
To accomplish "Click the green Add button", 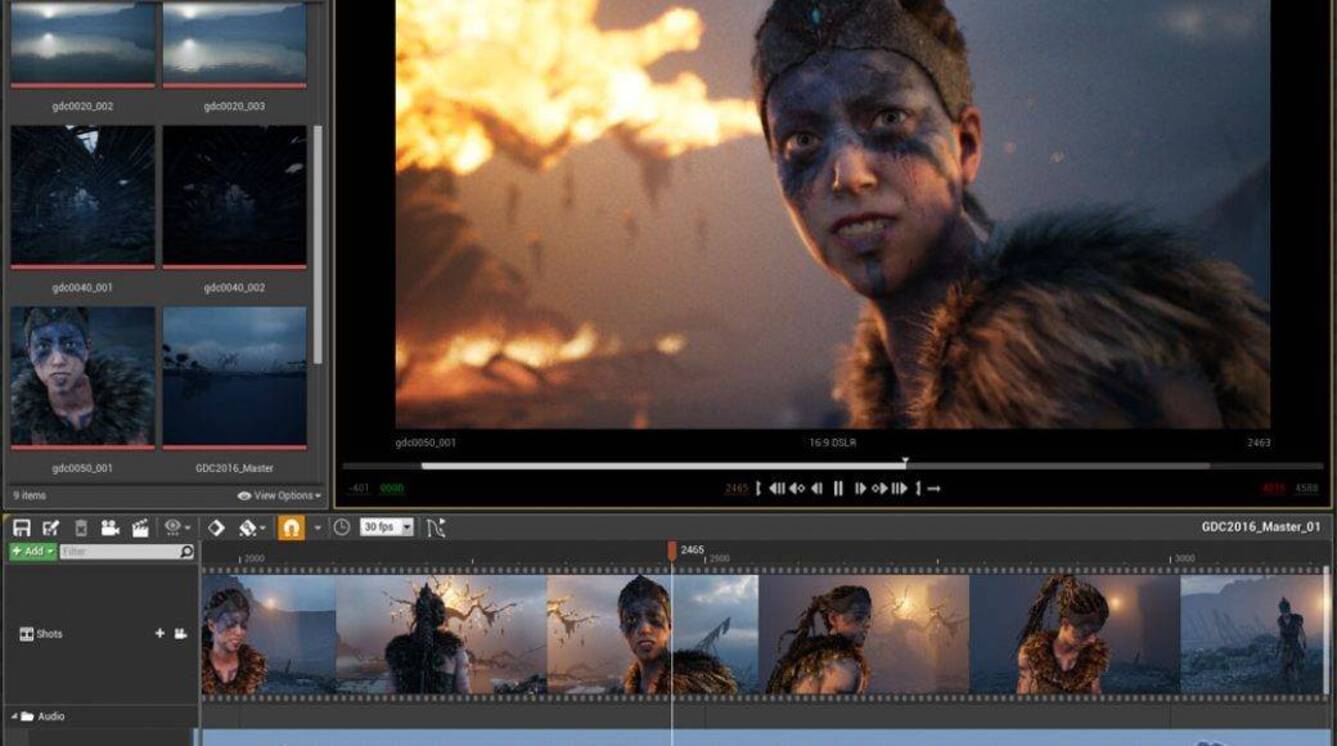I will coord(32,551).
